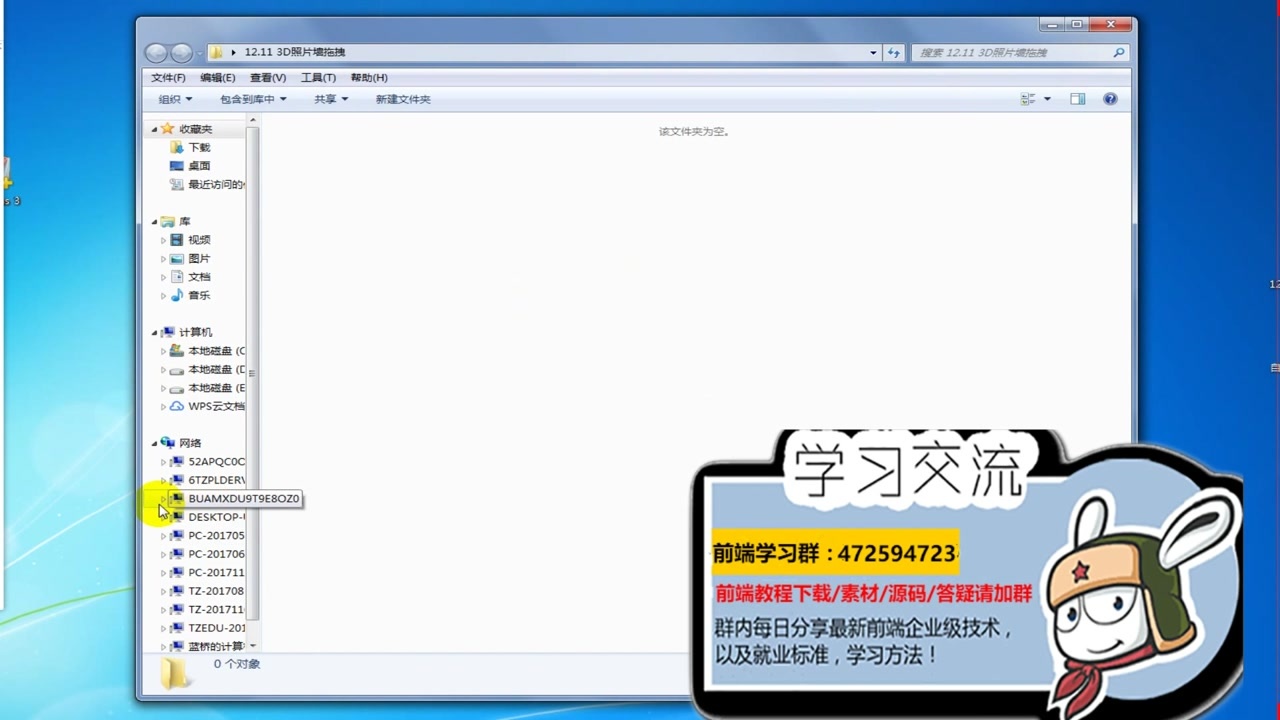Image resolution: width=1280 pixels, height=720 pixels.
Task: Click the breadcrumb arrow before the 12.11 folder name
Action: [233, 52]
